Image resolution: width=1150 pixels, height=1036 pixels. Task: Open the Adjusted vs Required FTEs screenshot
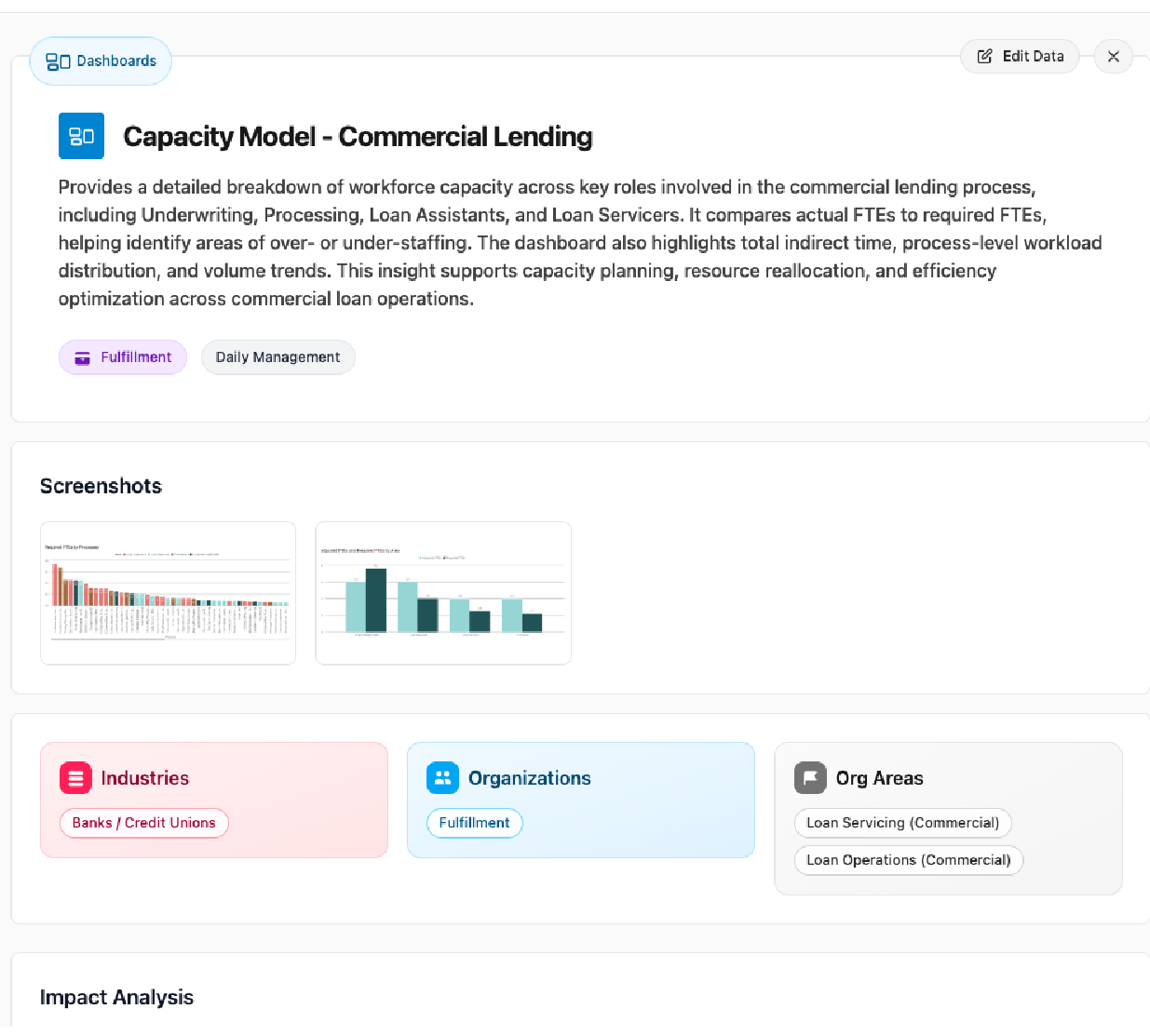443,593
